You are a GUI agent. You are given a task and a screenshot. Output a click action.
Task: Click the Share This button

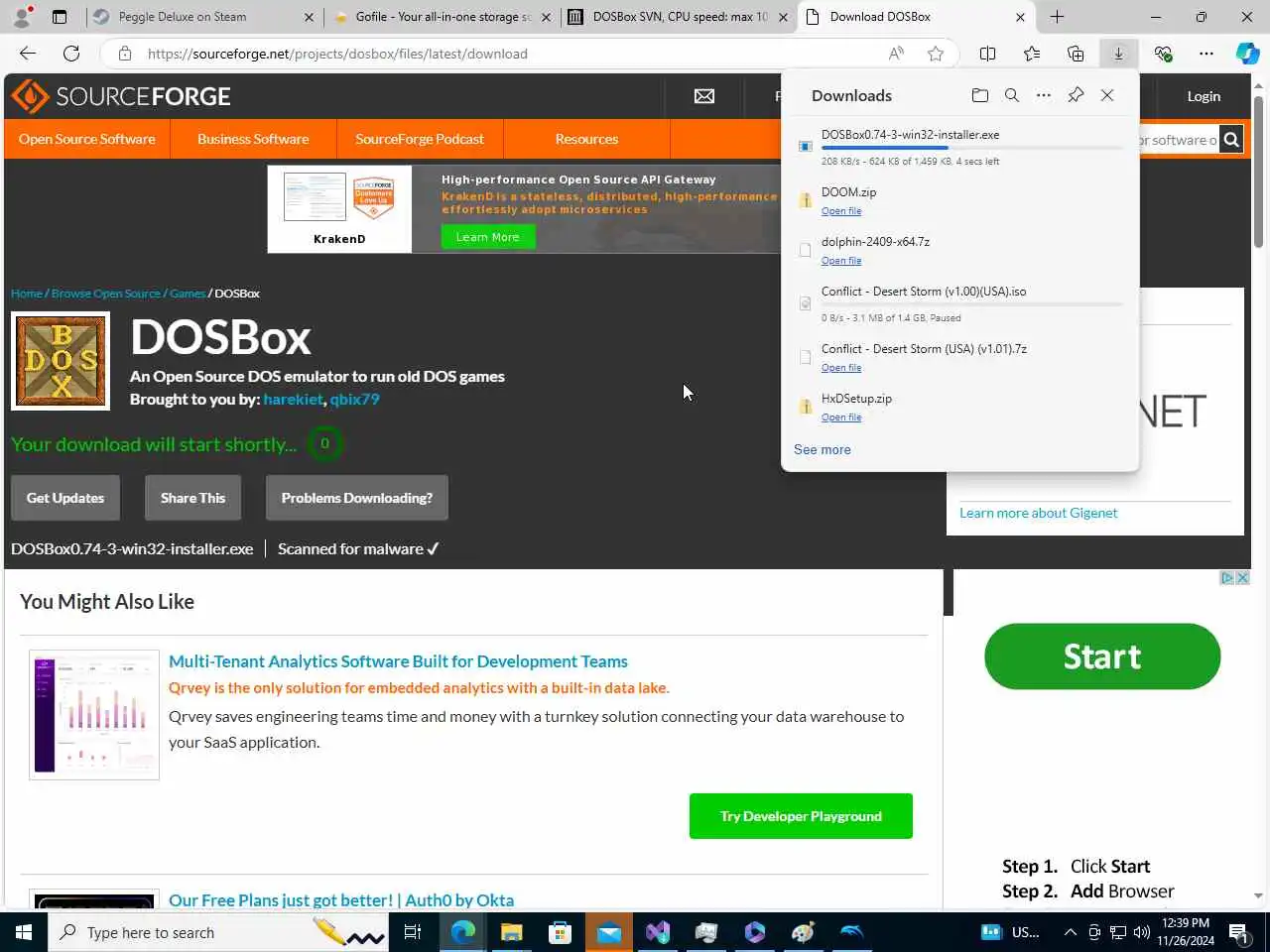coord(192,498)
